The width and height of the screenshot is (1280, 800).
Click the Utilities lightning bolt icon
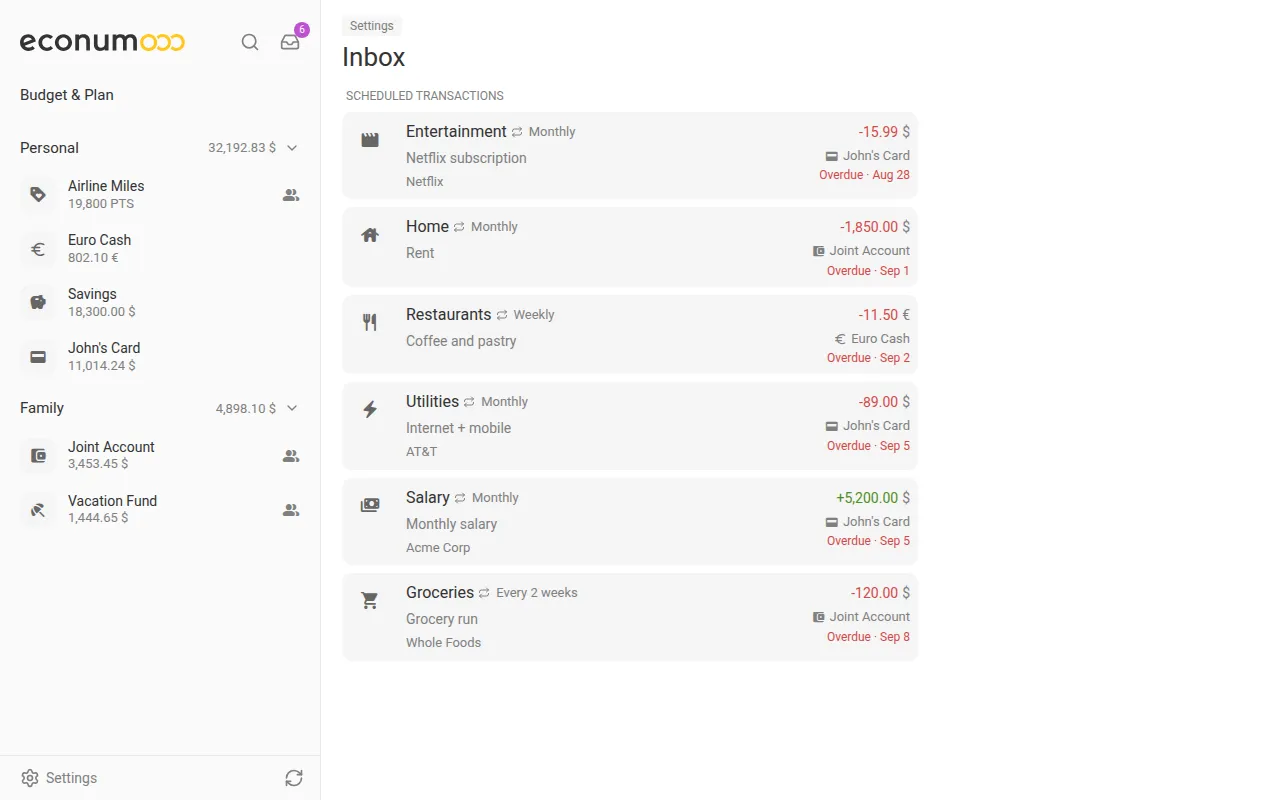[x=370, y=409]
